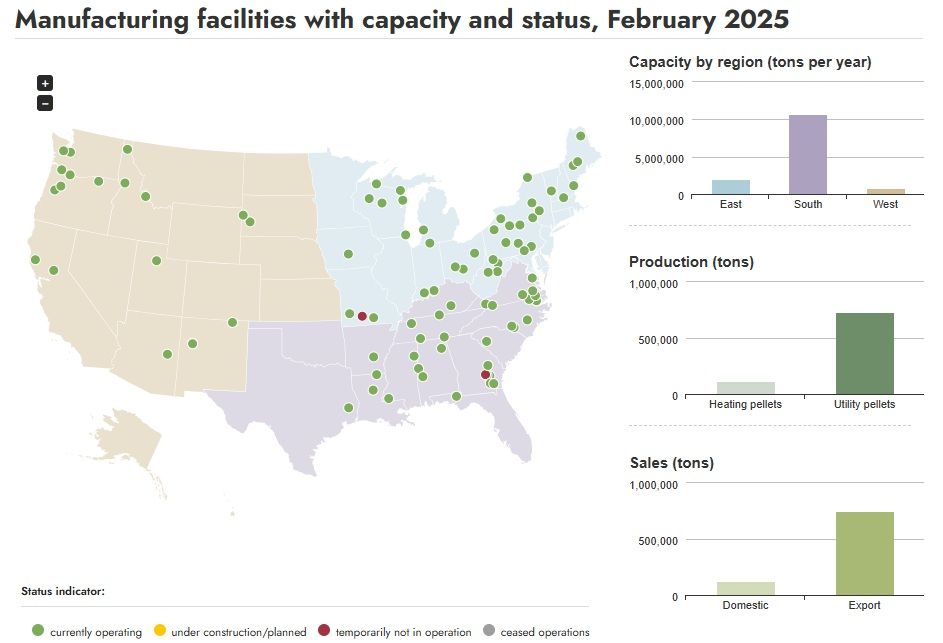The width and height of the screenshot is (943, 643).
Task: Select the green facility marker in Montana
Action: click(128, 150)
